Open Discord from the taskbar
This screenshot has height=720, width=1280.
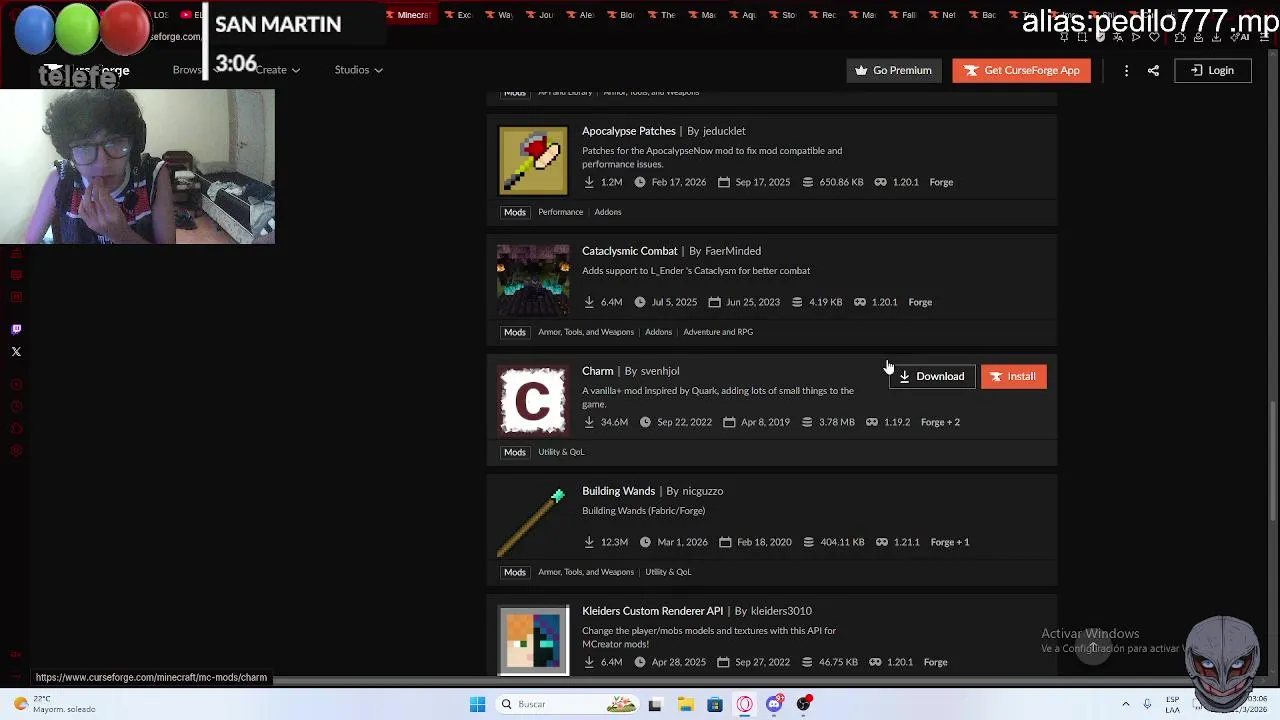(774, 704)
